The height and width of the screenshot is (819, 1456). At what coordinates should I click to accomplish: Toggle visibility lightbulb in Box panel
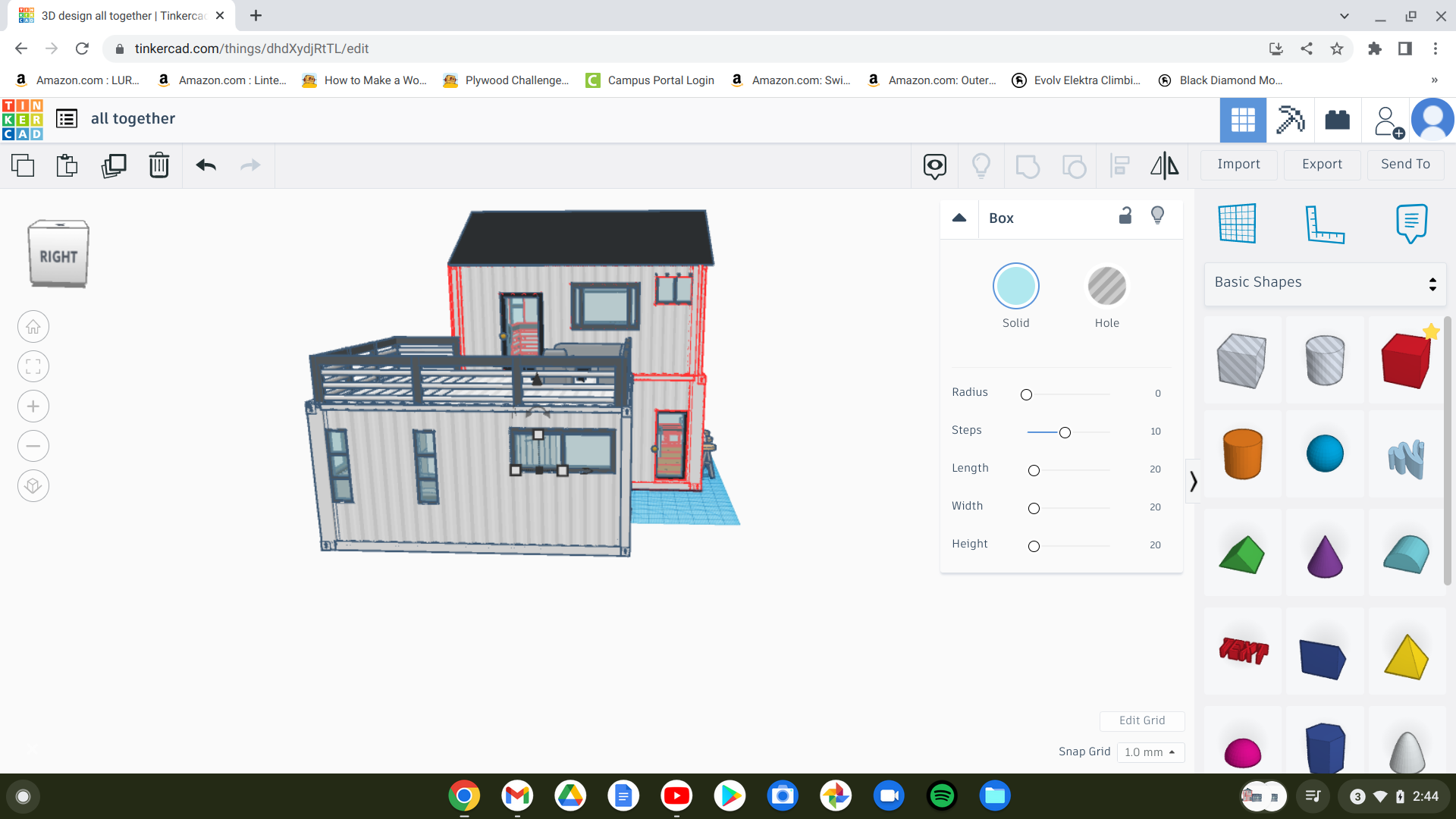[1158, 218]
